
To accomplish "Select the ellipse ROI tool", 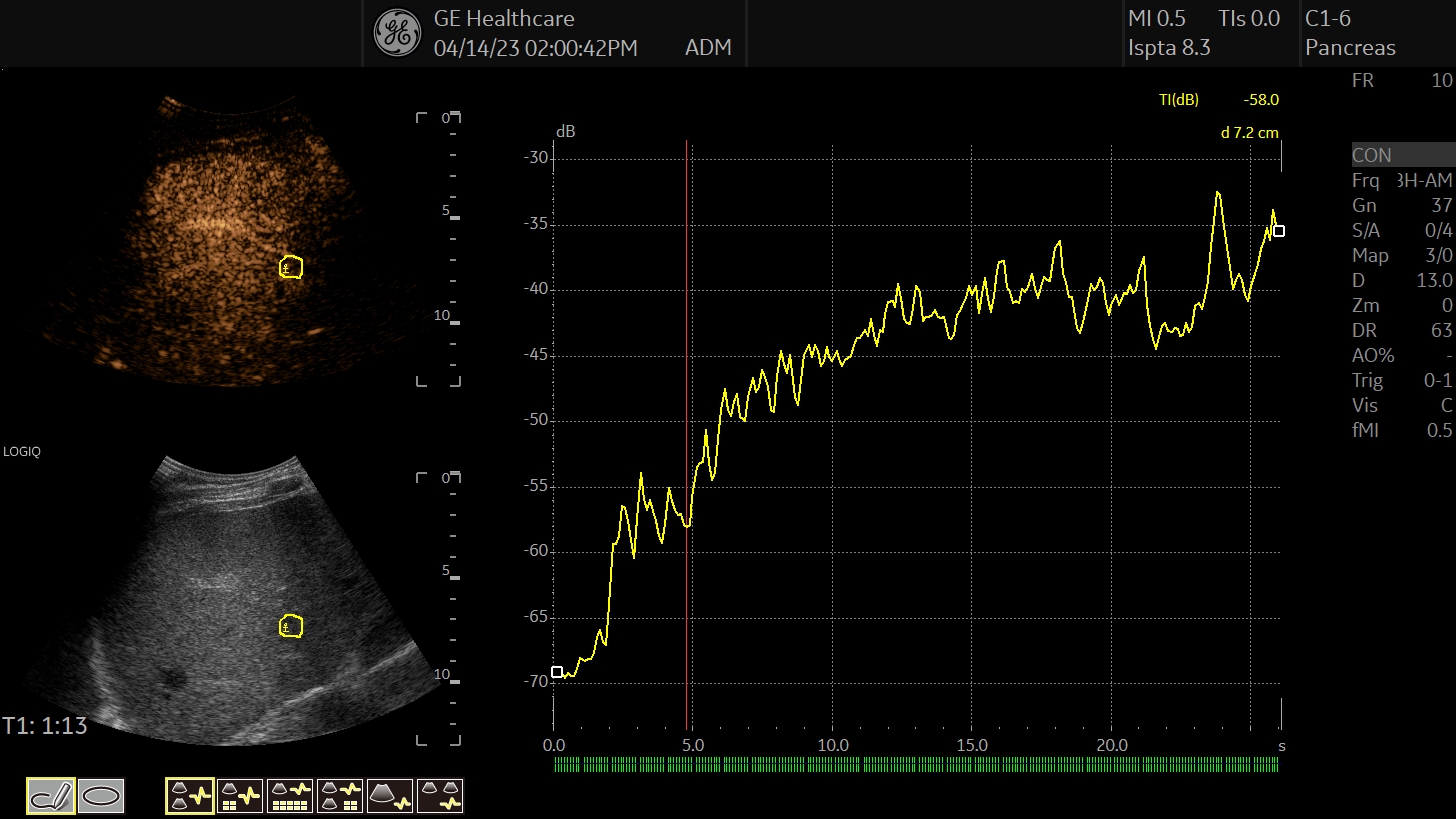I will [x=101, y=796].
